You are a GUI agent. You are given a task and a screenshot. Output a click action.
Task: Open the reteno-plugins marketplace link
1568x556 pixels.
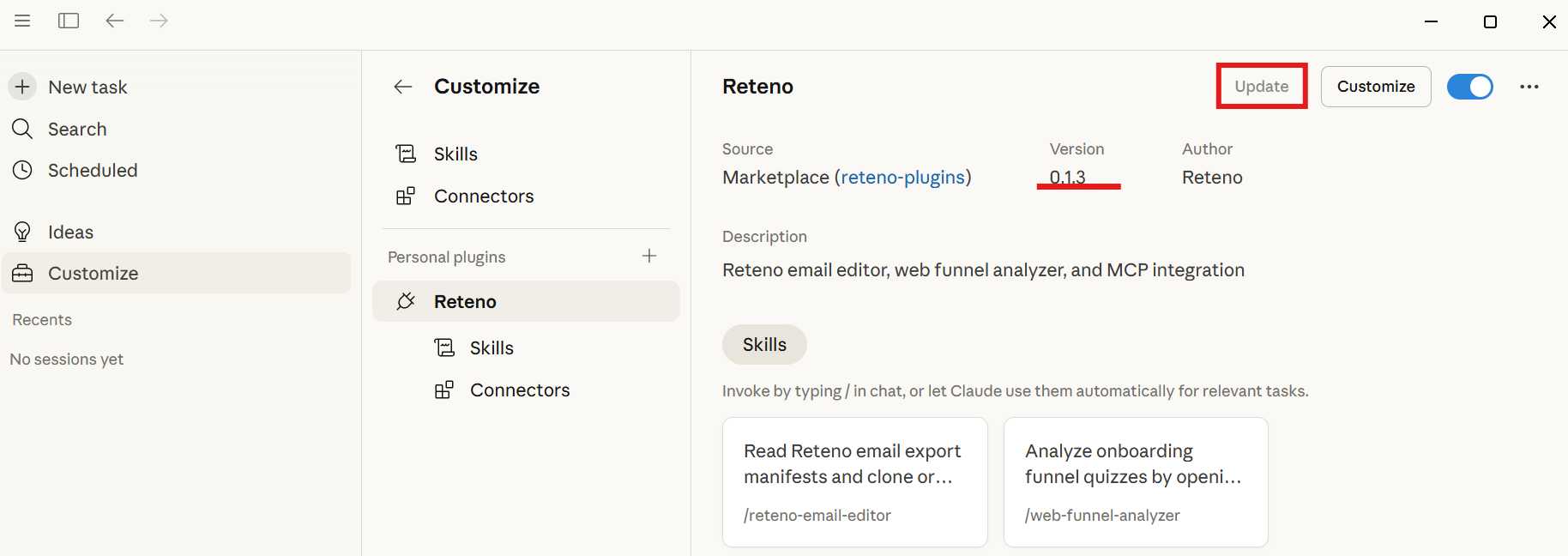pos(902,177)
